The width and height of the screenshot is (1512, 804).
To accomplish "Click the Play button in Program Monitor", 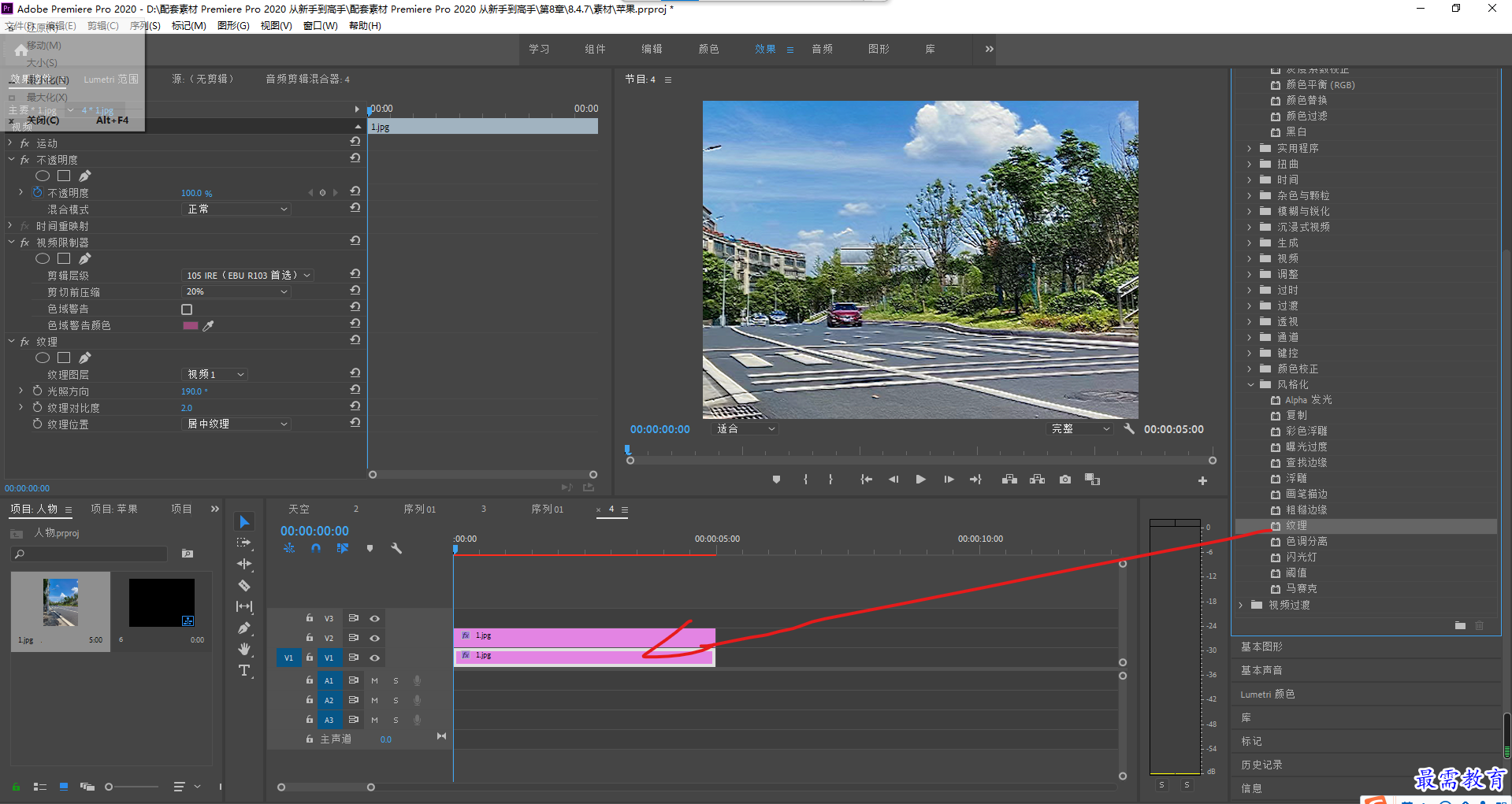I will (920, 480).
